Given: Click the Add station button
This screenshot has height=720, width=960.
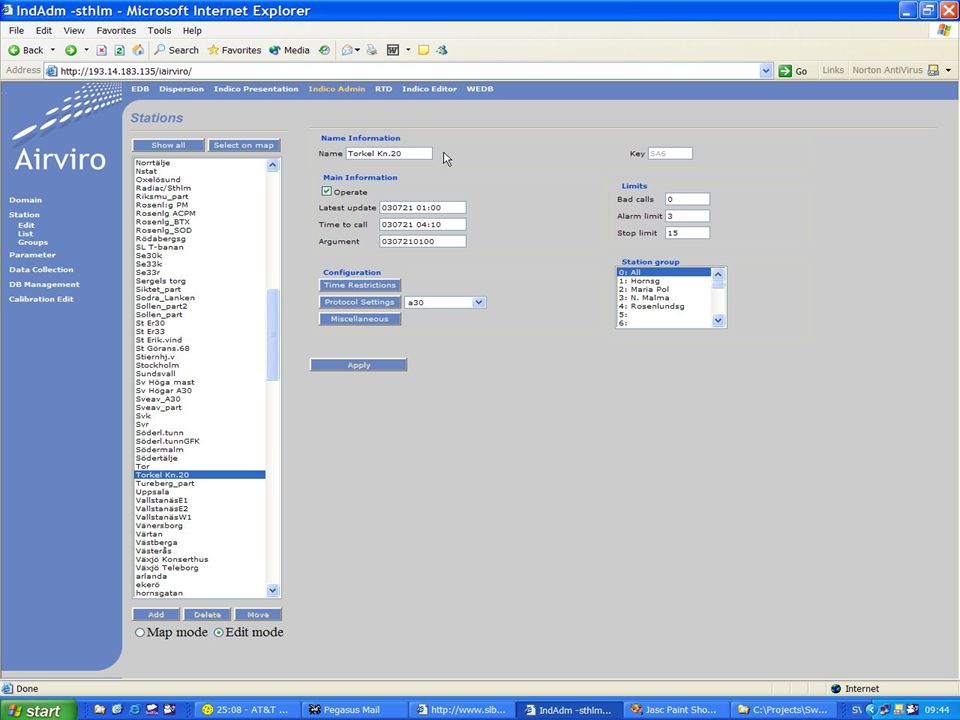Looking at the screenshot, I should 156,614.
